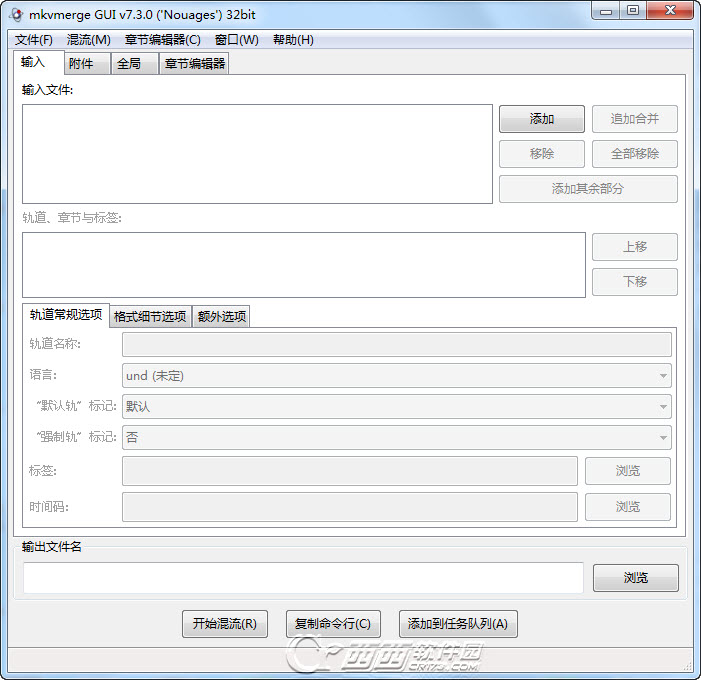Click the window resize grip at bottom corner
Screen dimensions: 701x680
(x=688, y=667)
